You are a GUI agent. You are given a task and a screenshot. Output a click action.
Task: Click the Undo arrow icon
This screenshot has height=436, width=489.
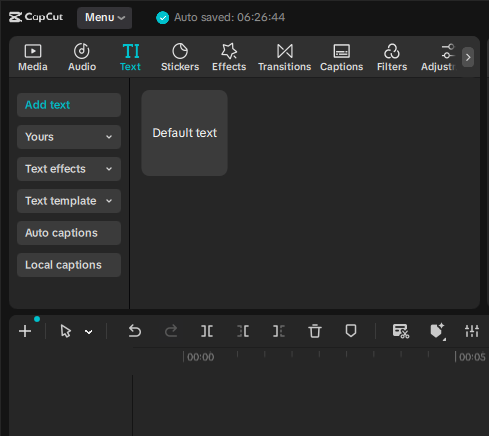pos(135,331)
